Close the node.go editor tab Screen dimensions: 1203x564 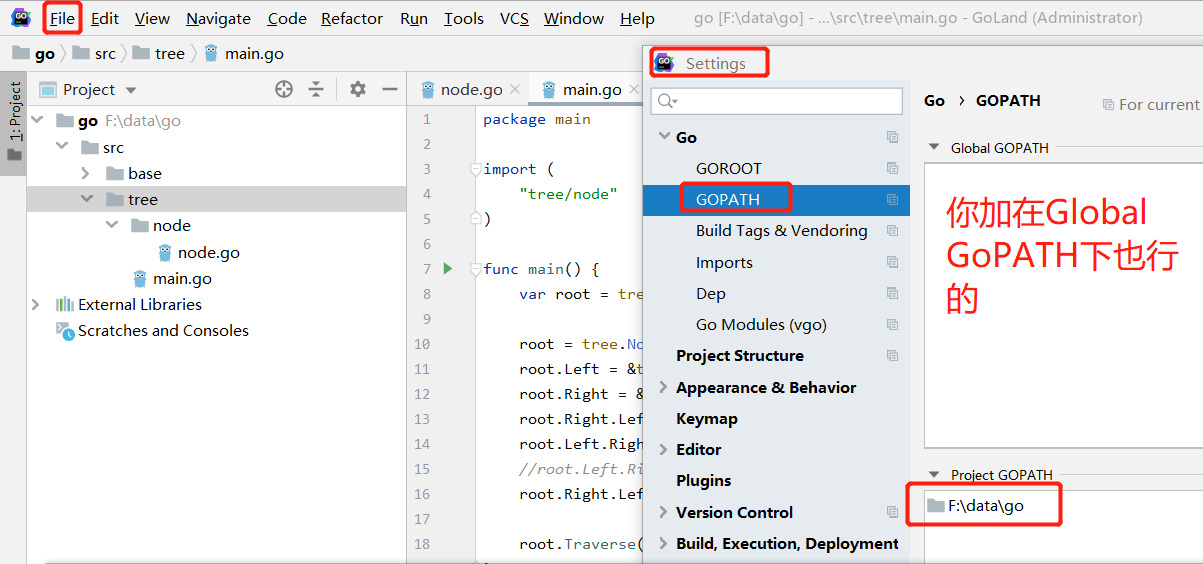pos(515,89)
